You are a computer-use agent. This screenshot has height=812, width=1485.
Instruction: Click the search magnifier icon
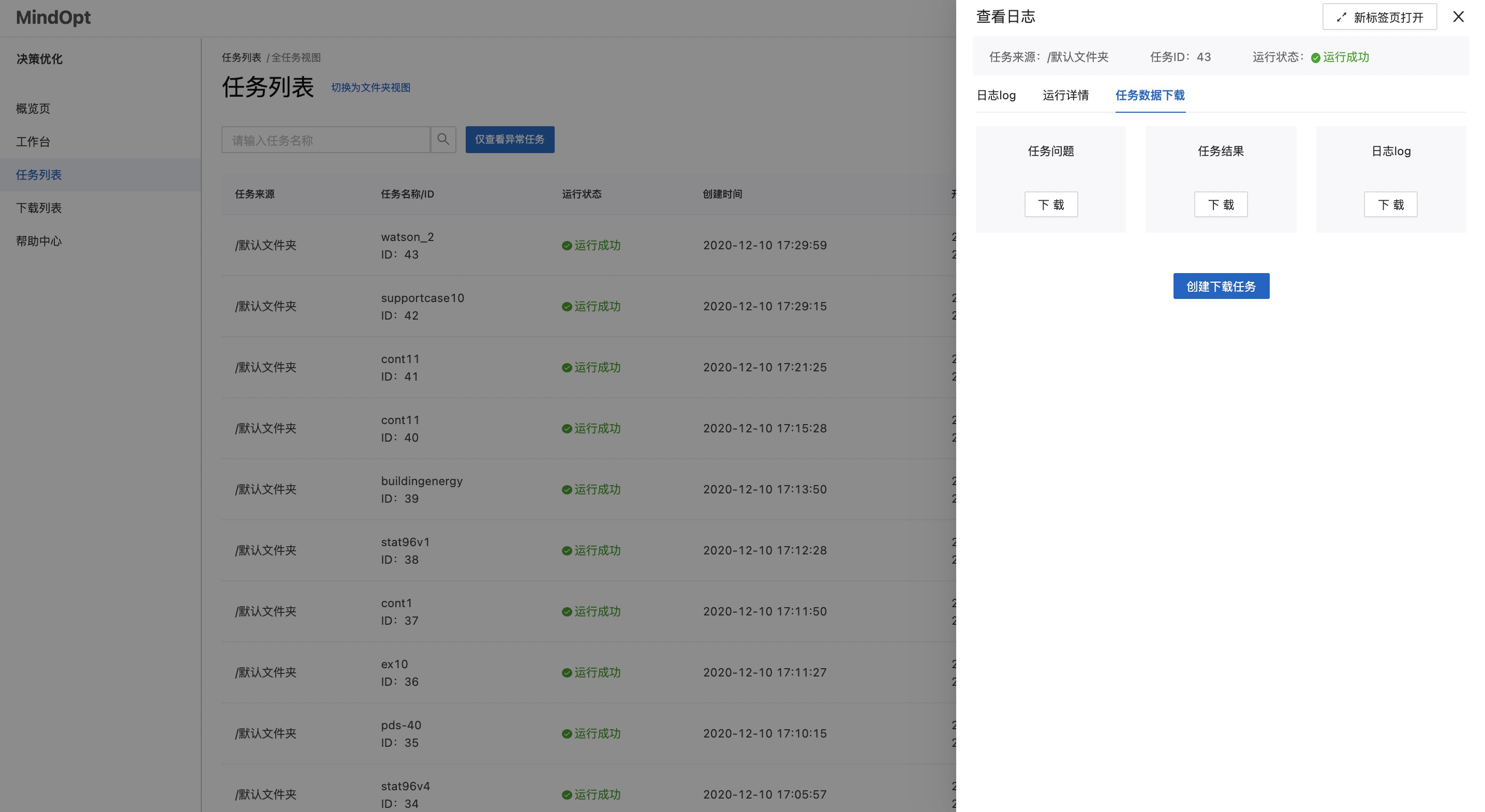pyautogui.click(x=443, y=140)
